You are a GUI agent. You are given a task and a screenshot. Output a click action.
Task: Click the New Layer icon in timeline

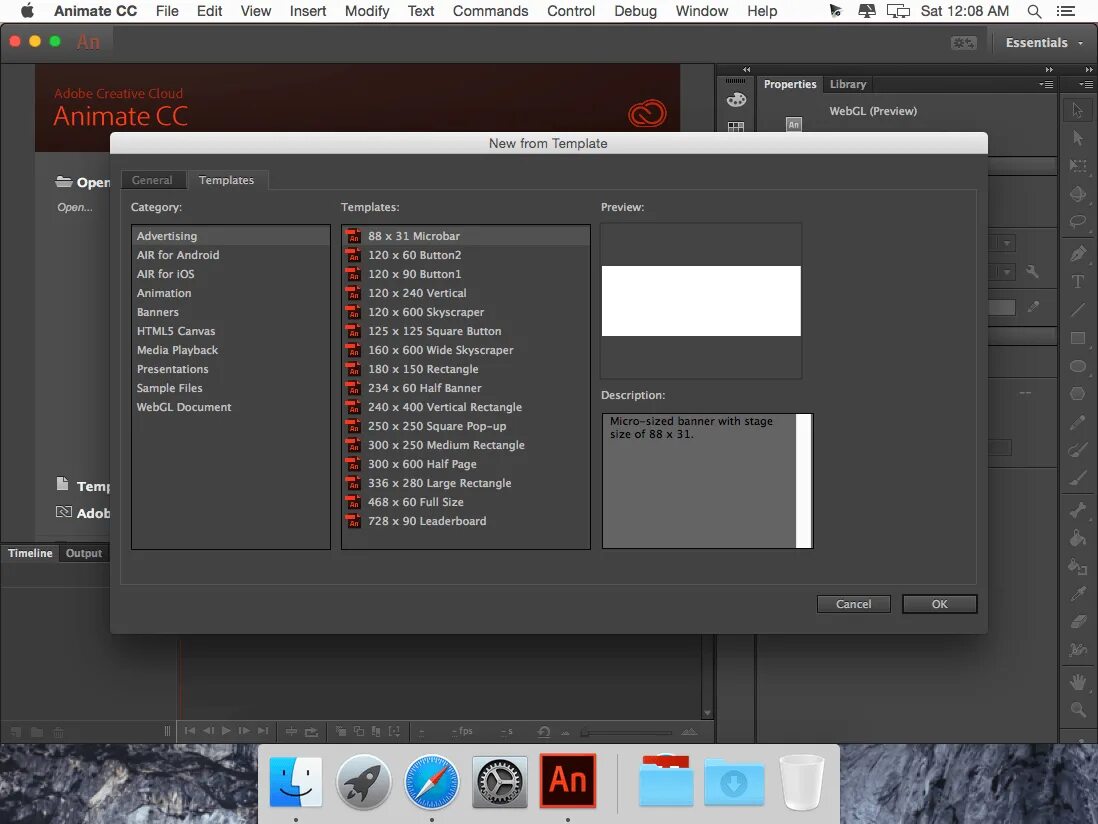pyautogui.click(x=16, y=732)
